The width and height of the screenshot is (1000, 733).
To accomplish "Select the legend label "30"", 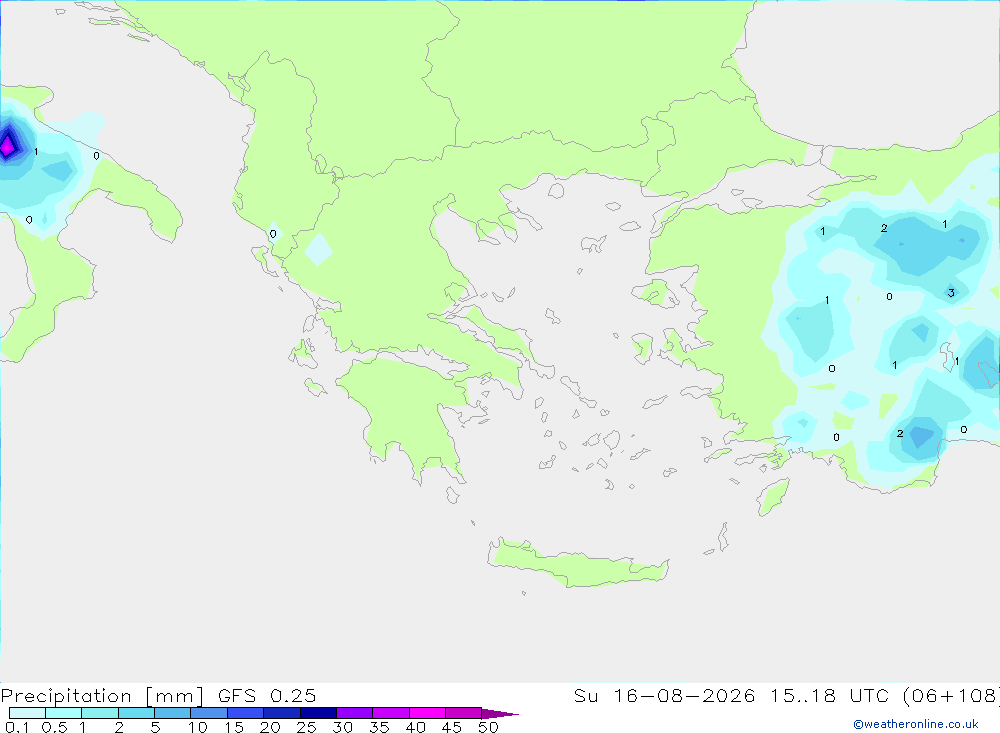I will [x=342, y=727].
